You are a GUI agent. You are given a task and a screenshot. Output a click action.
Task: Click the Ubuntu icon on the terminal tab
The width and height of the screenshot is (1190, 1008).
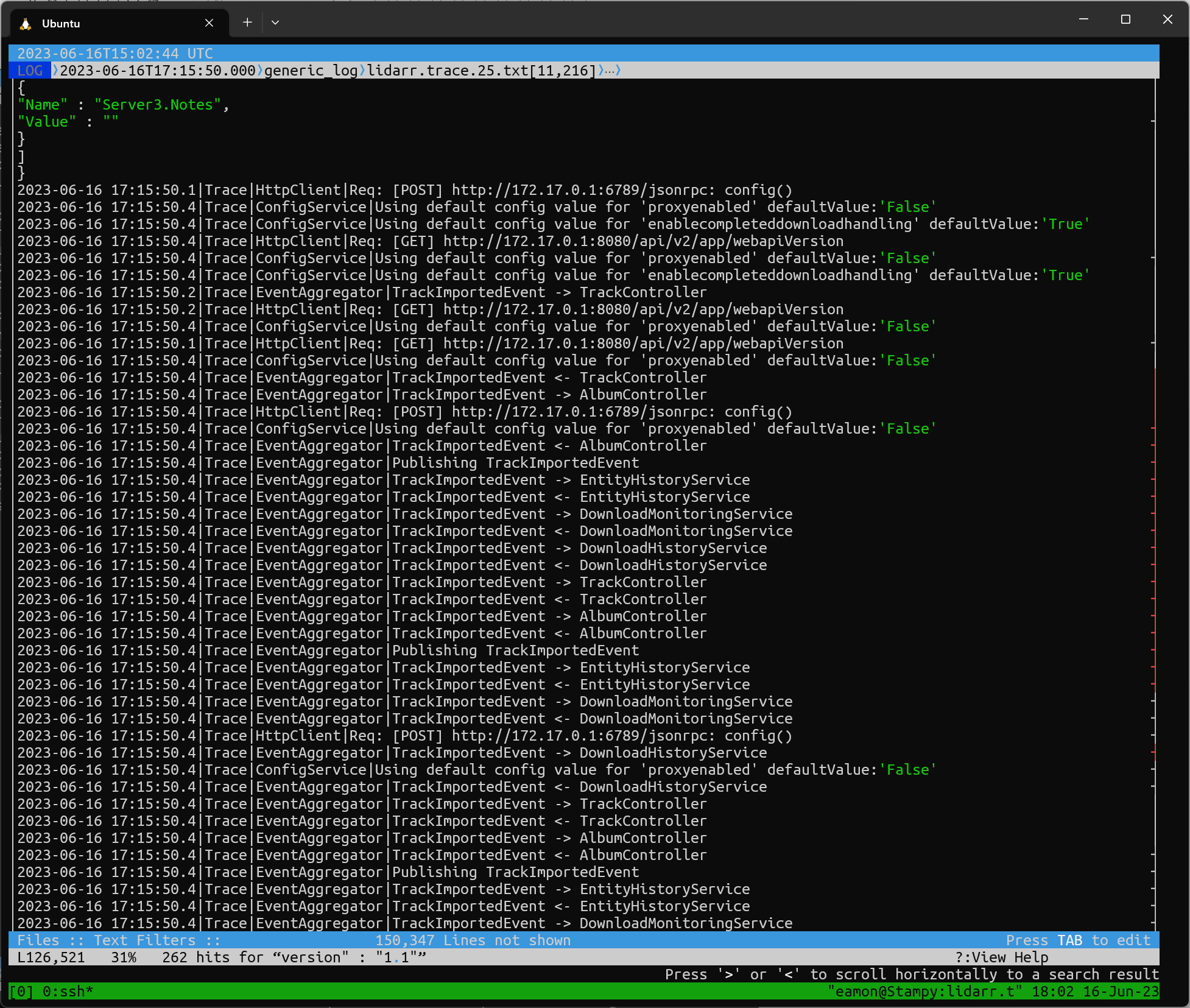click(24, 23)
